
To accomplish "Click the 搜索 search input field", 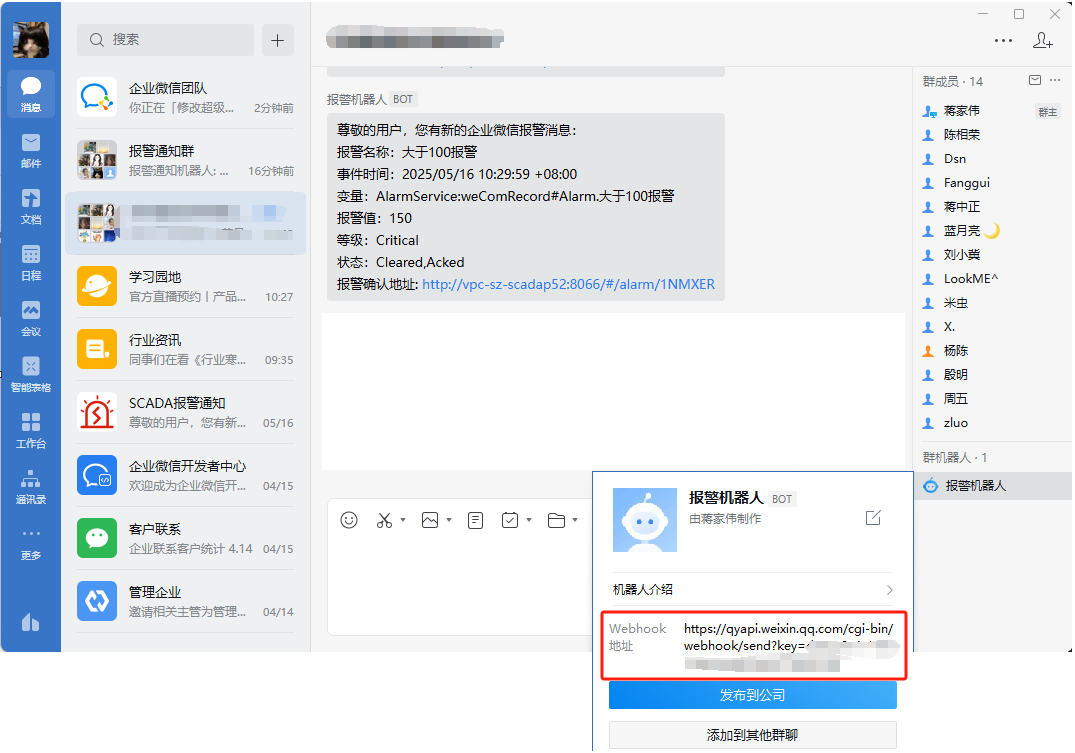I will [x=165, y=39].
